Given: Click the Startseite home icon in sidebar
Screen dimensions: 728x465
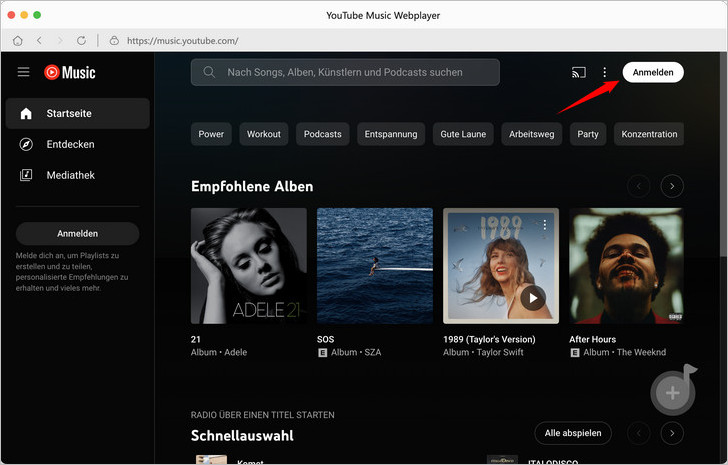Looking at the screenshot, I should click(26, 114).
